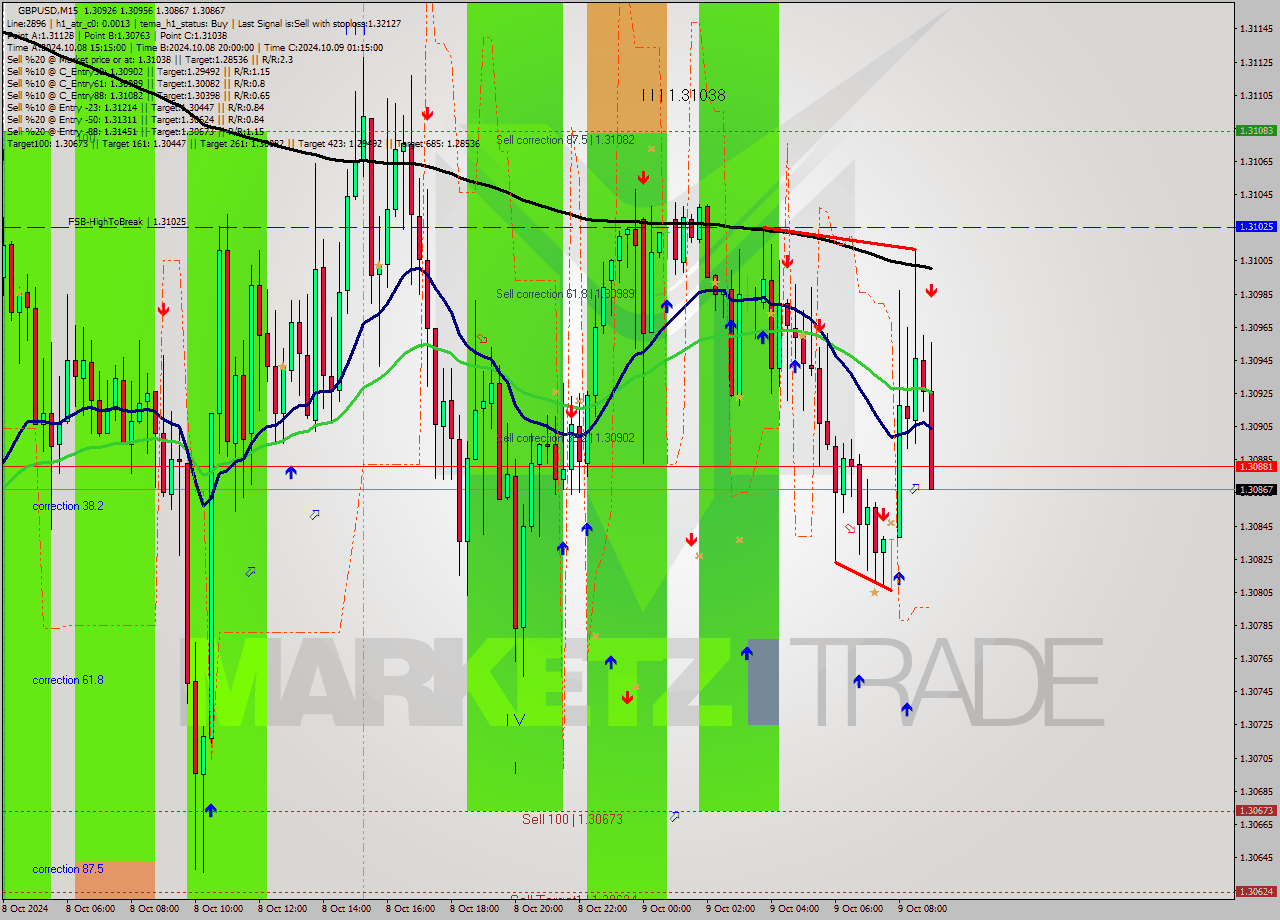Click the 1.31145 price axis label

point(1256,29)
